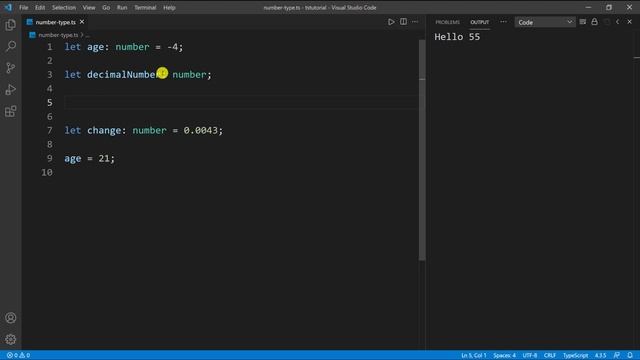Open the File menu
This screenshot has height=360, width=640.
[x=24, y=7]
